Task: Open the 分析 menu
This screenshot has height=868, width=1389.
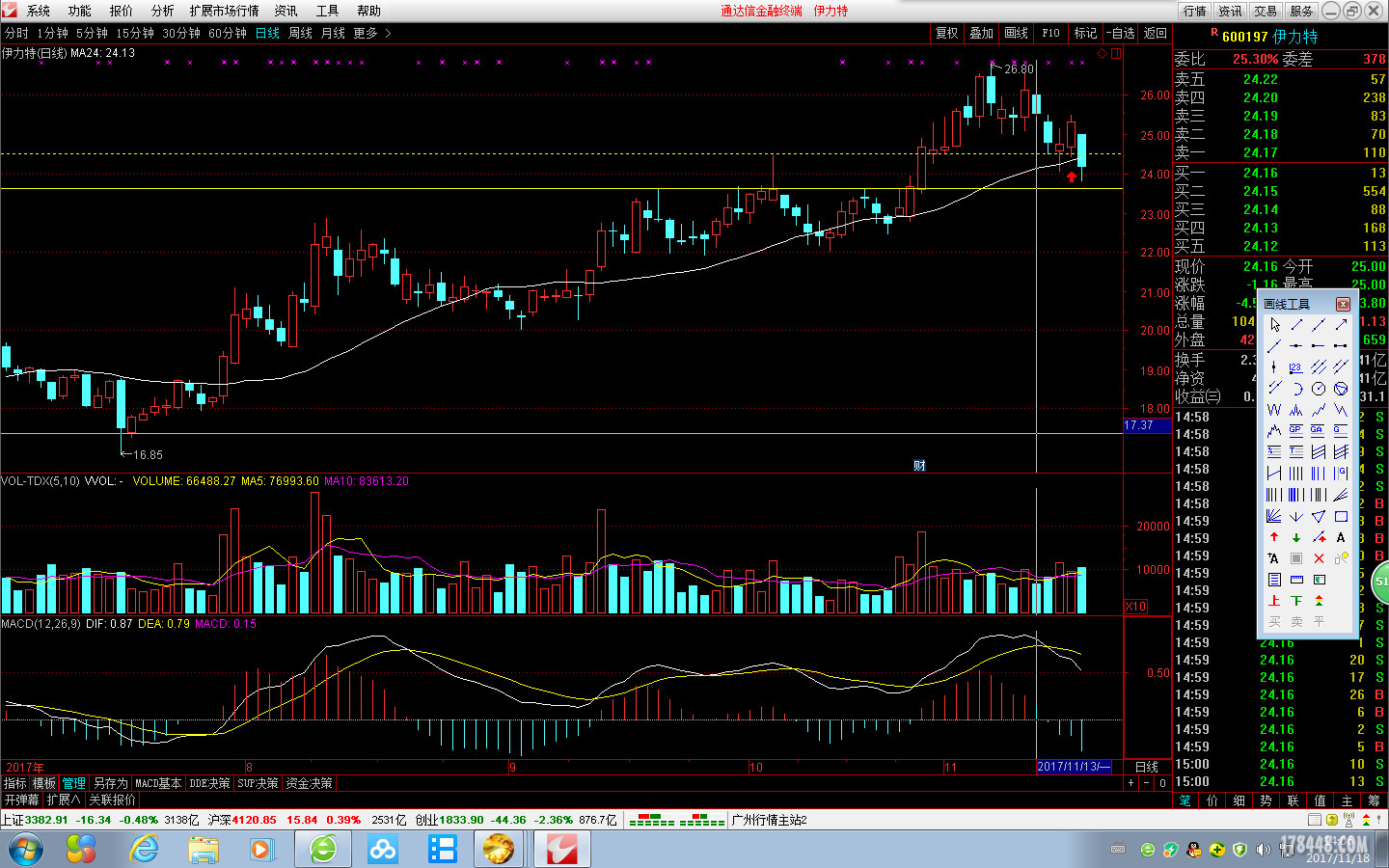Action: [x=163, y=11]
